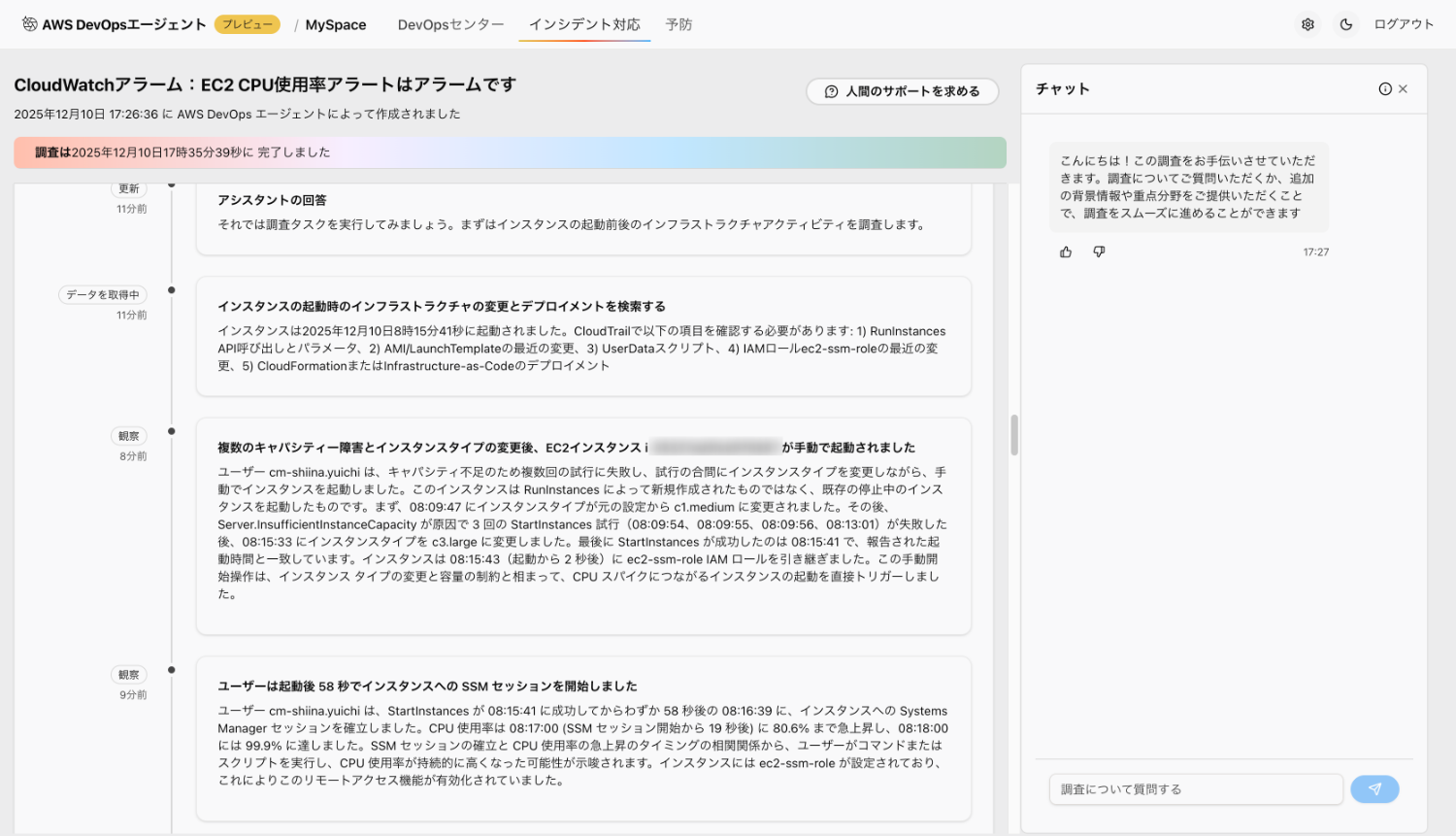Go to the 予防 tab

coord(678,24)
